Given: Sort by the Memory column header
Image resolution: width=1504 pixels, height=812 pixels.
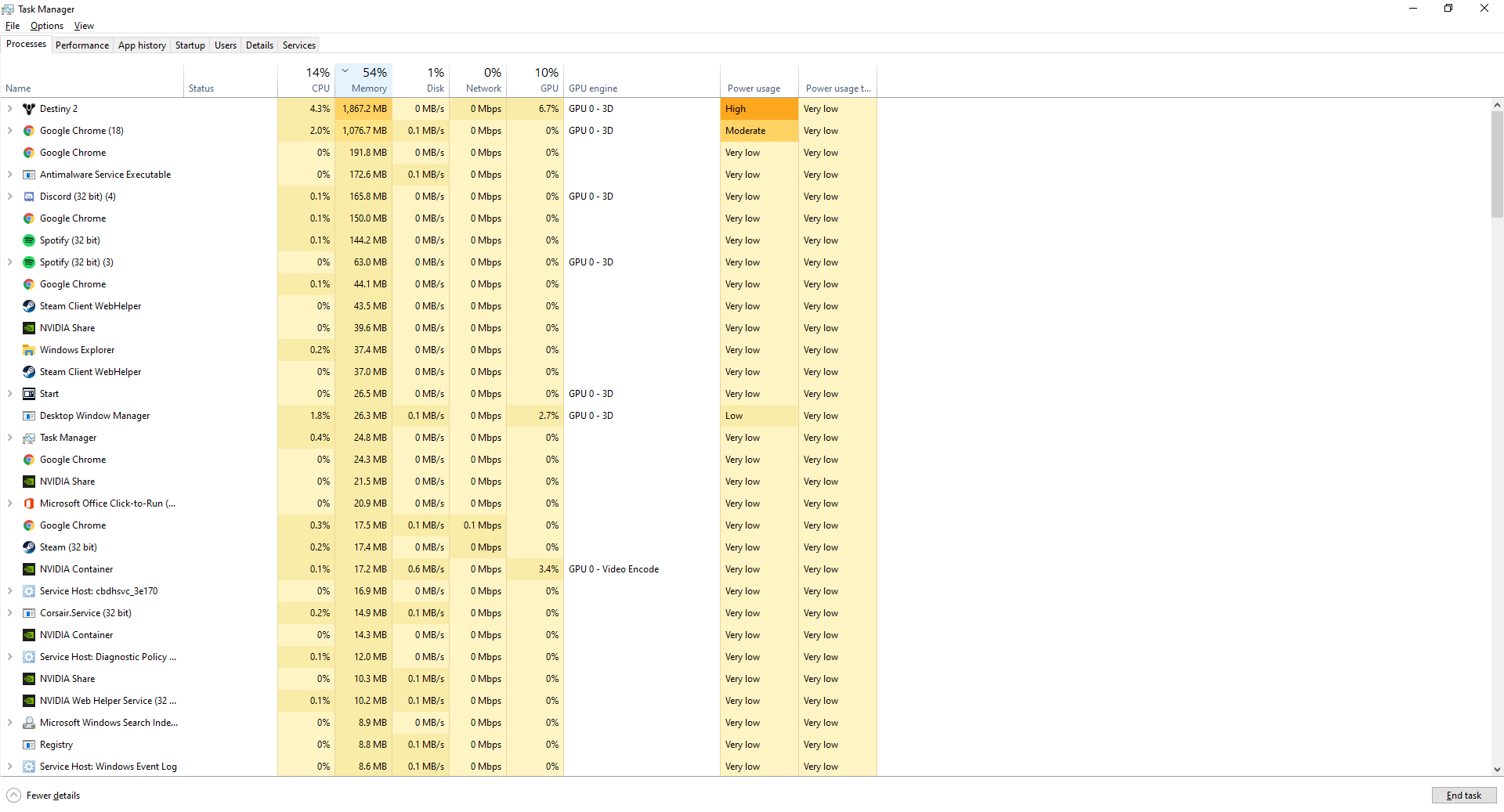Looking at the screenshot, I should [363, 81].
